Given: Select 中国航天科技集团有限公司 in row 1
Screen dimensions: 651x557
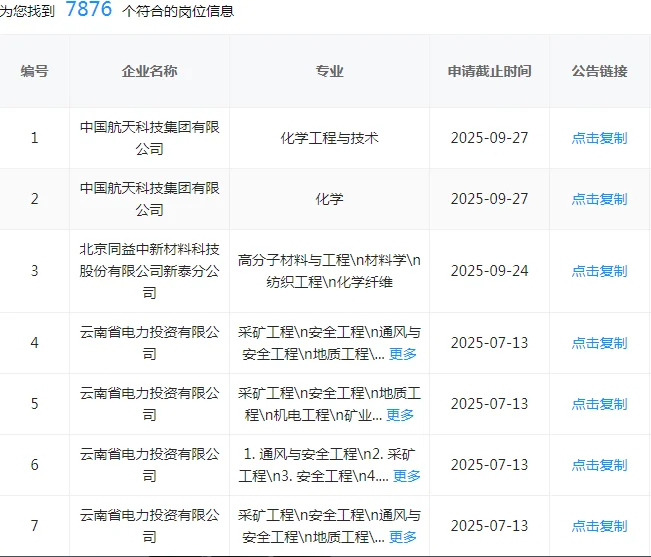Looking at the screenshot, I should pos(149,138).
